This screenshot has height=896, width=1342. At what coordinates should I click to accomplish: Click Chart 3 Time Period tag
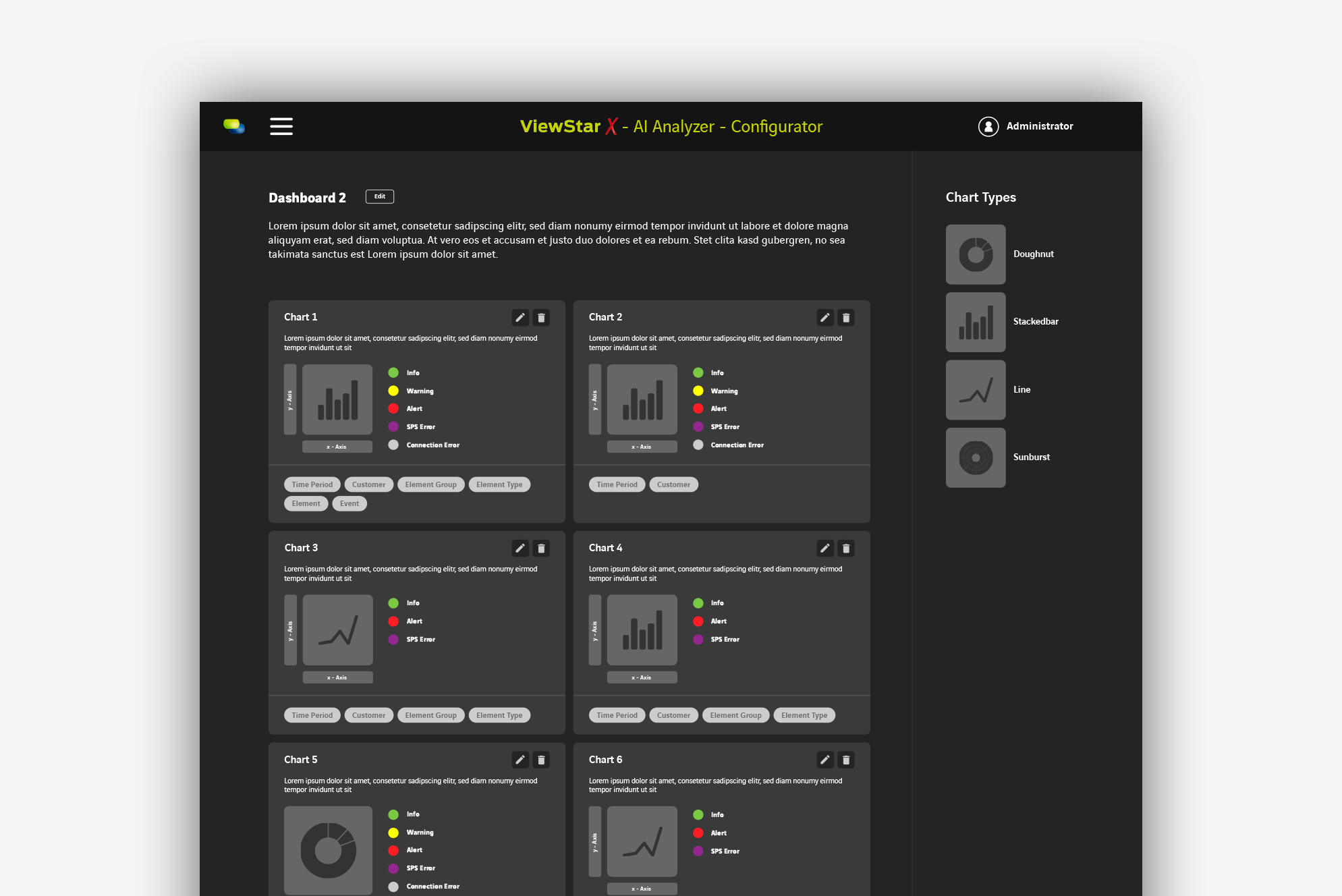(x=312, y=715)
